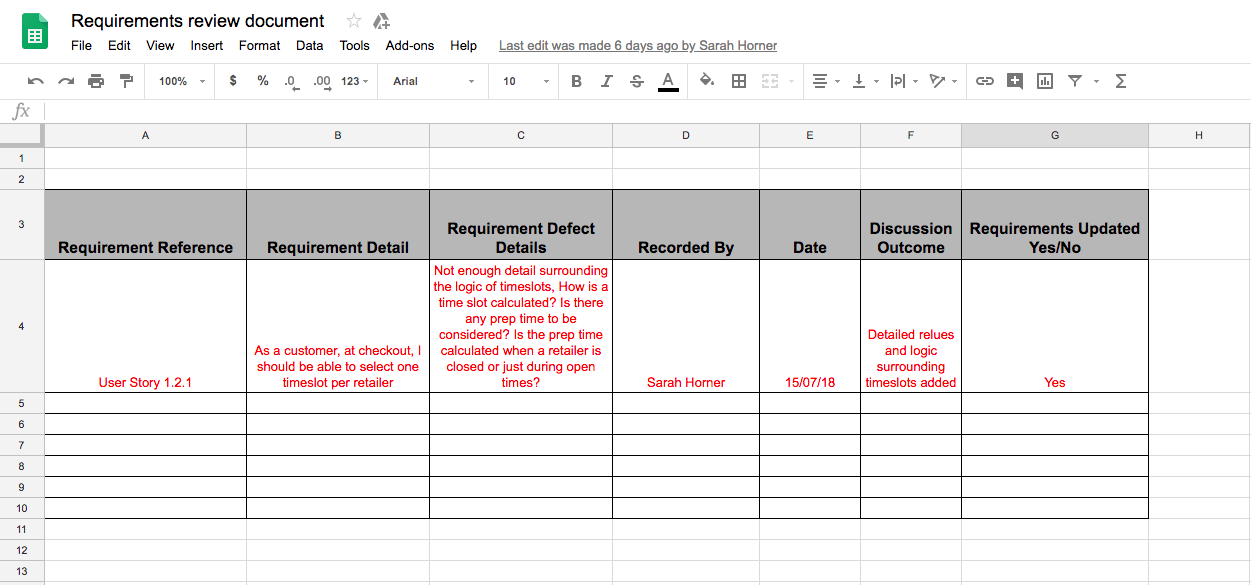1251x585 pixels.
Task: Format selection as currency
Action: pyautogui.click(x=233, y=81)
